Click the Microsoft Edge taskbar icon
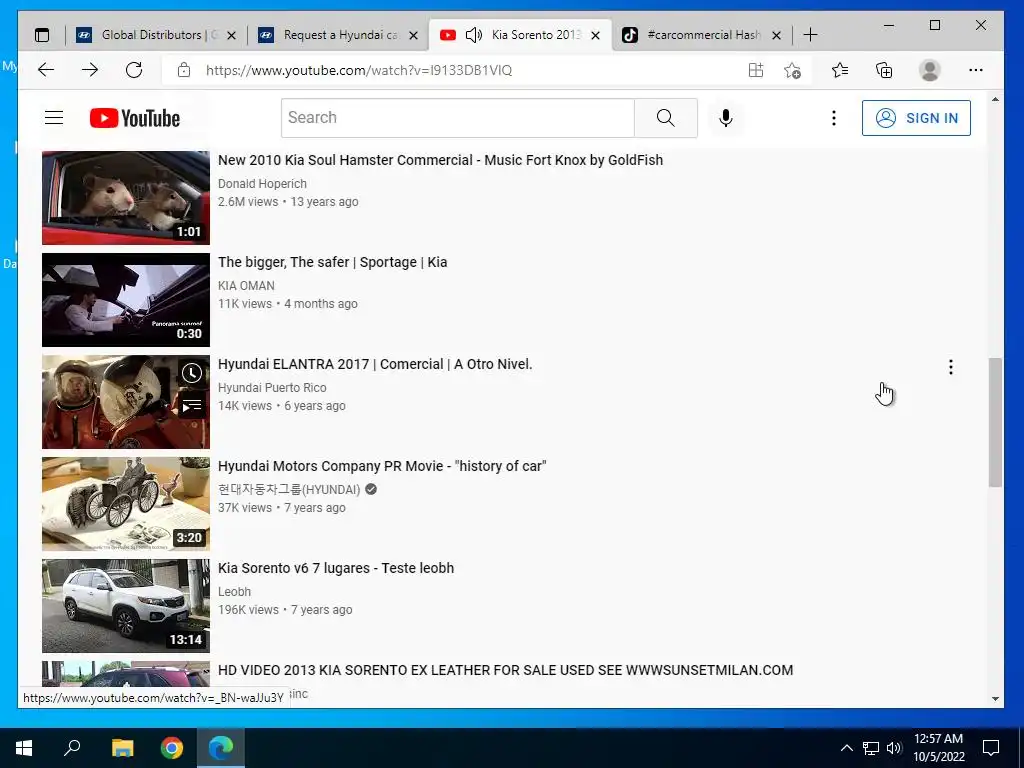This screenshot has width=1024, height=768. click(221, 748)
